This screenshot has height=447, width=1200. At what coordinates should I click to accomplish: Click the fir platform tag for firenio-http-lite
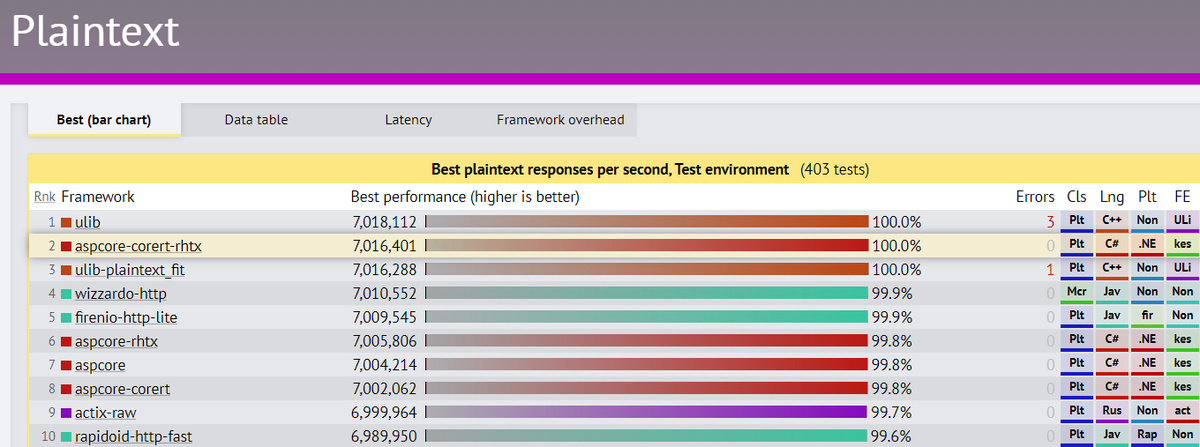coord(1147,318)
